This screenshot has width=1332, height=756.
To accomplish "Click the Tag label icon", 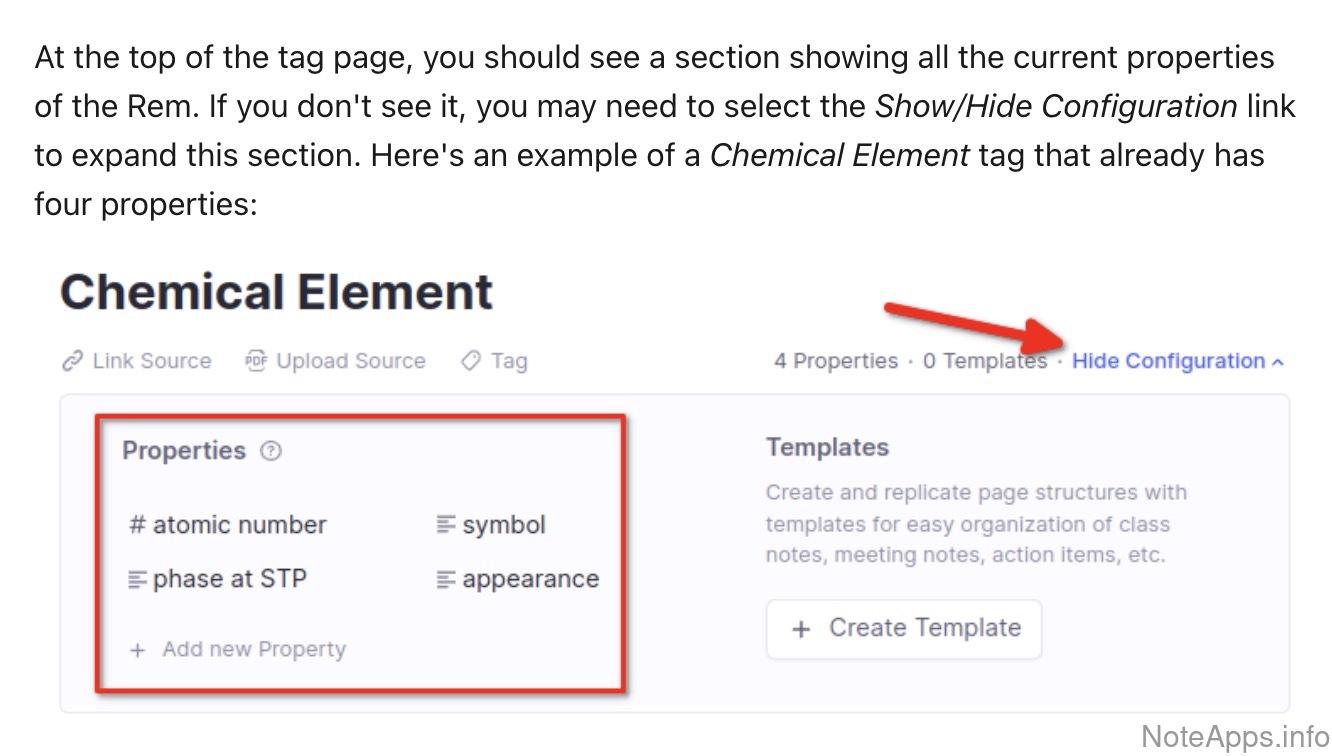I will point(470,361).
